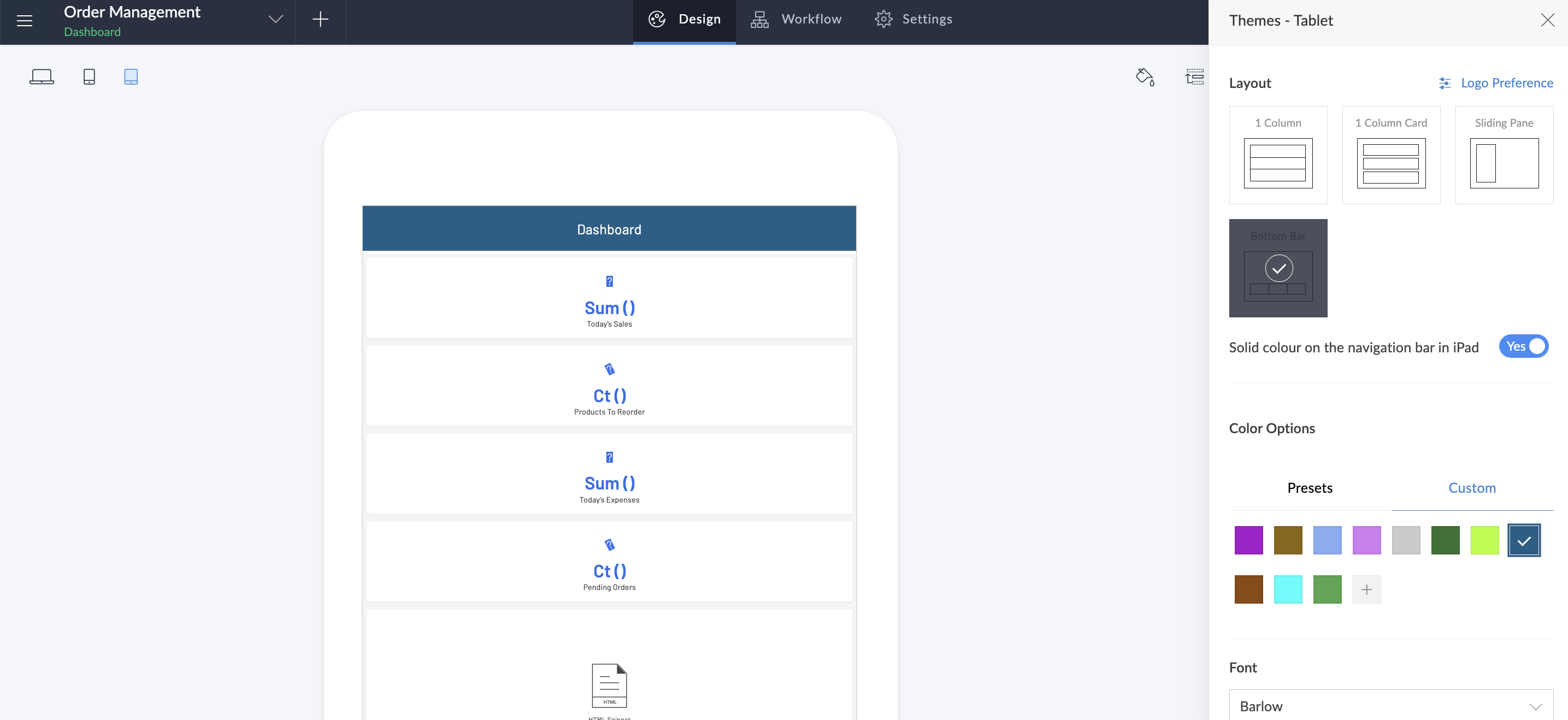Switch to the Presets color tab
This screenshot has height=720, width=1568.
pos(1309,487)
